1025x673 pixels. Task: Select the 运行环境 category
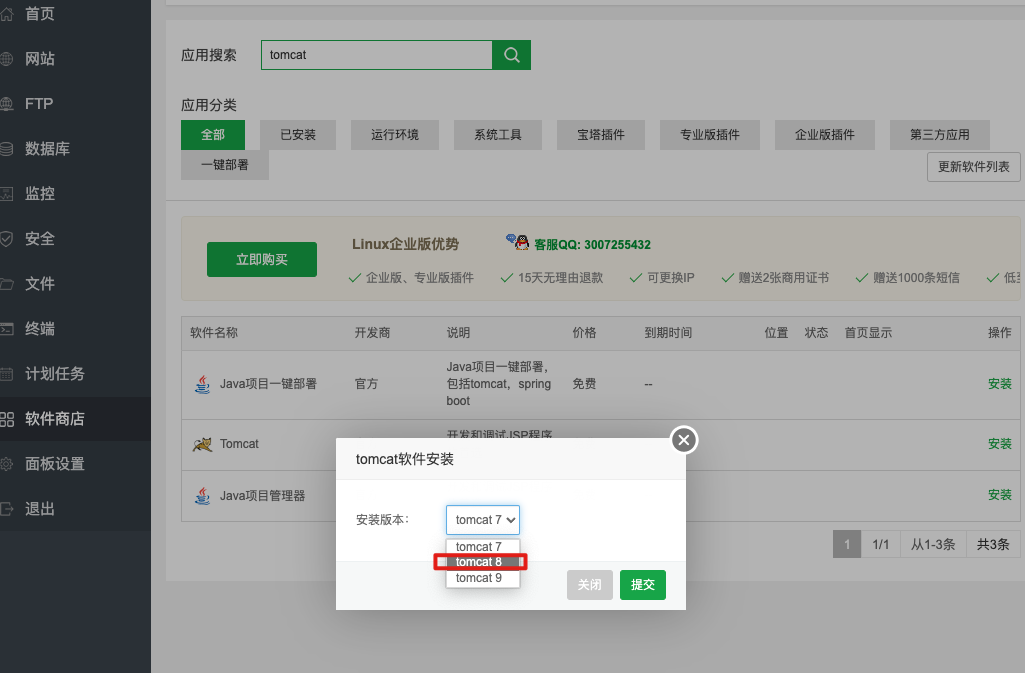click(x=394, y=135)
